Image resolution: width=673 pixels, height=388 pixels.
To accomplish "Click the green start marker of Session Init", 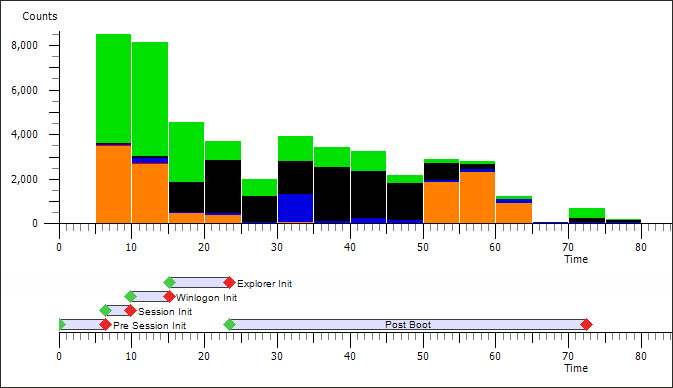I will coord(106,310).
